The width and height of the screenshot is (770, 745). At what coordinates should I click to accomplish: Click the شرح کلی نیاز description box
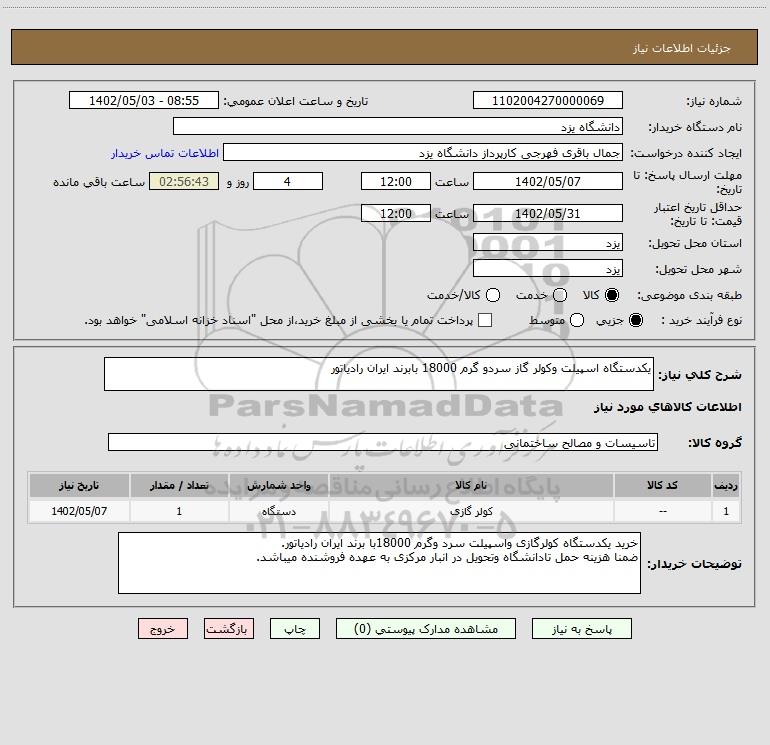pyautogui.click(x=379, y=374)
